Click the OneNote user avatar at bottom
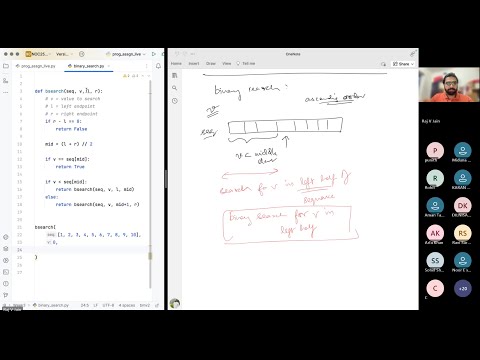This screenshot has height=360, width=480. [175, 303]
